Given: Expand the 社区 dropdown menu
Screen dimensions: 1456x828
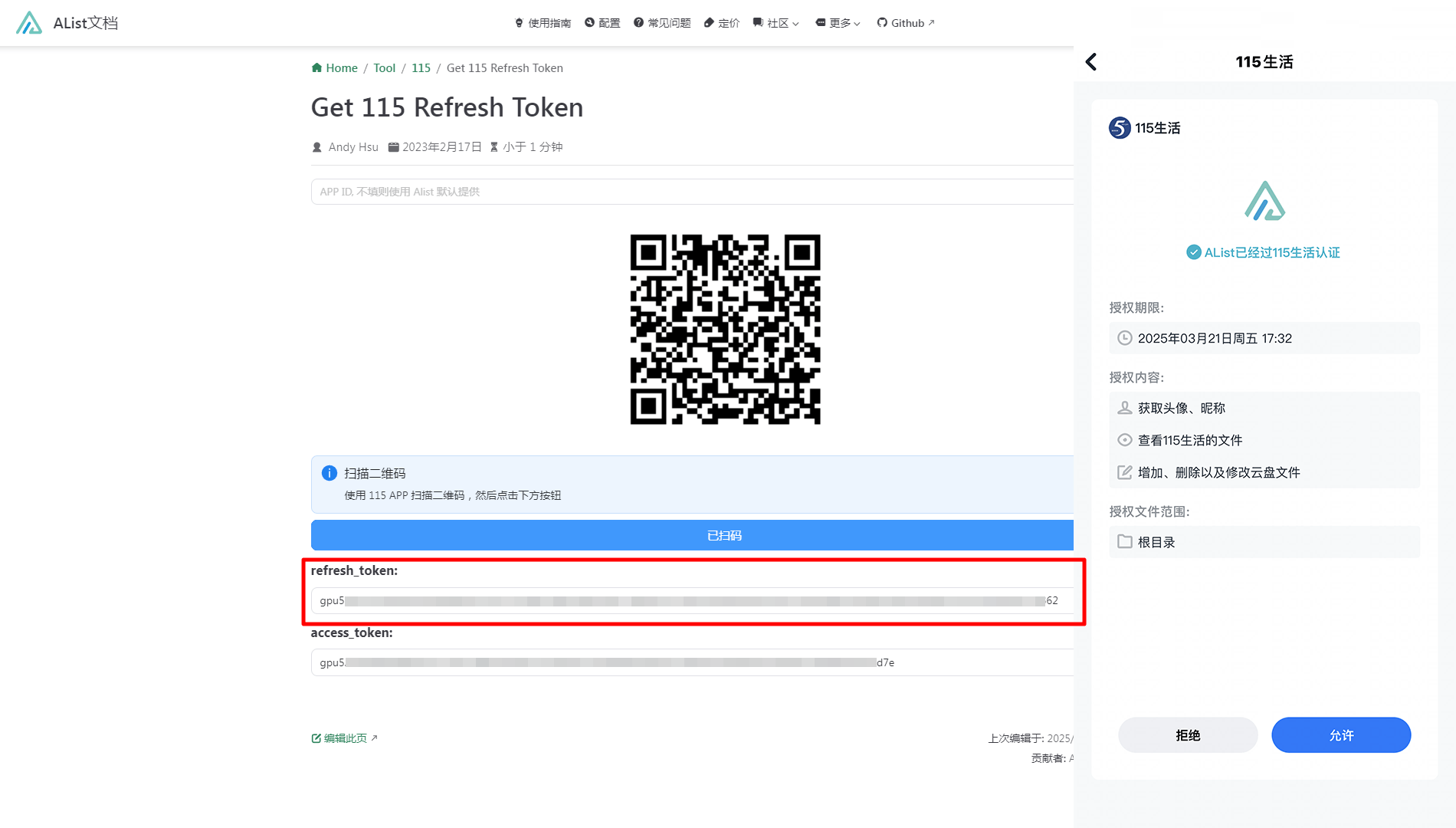Looking at the screenshot, I should point(776,23).
